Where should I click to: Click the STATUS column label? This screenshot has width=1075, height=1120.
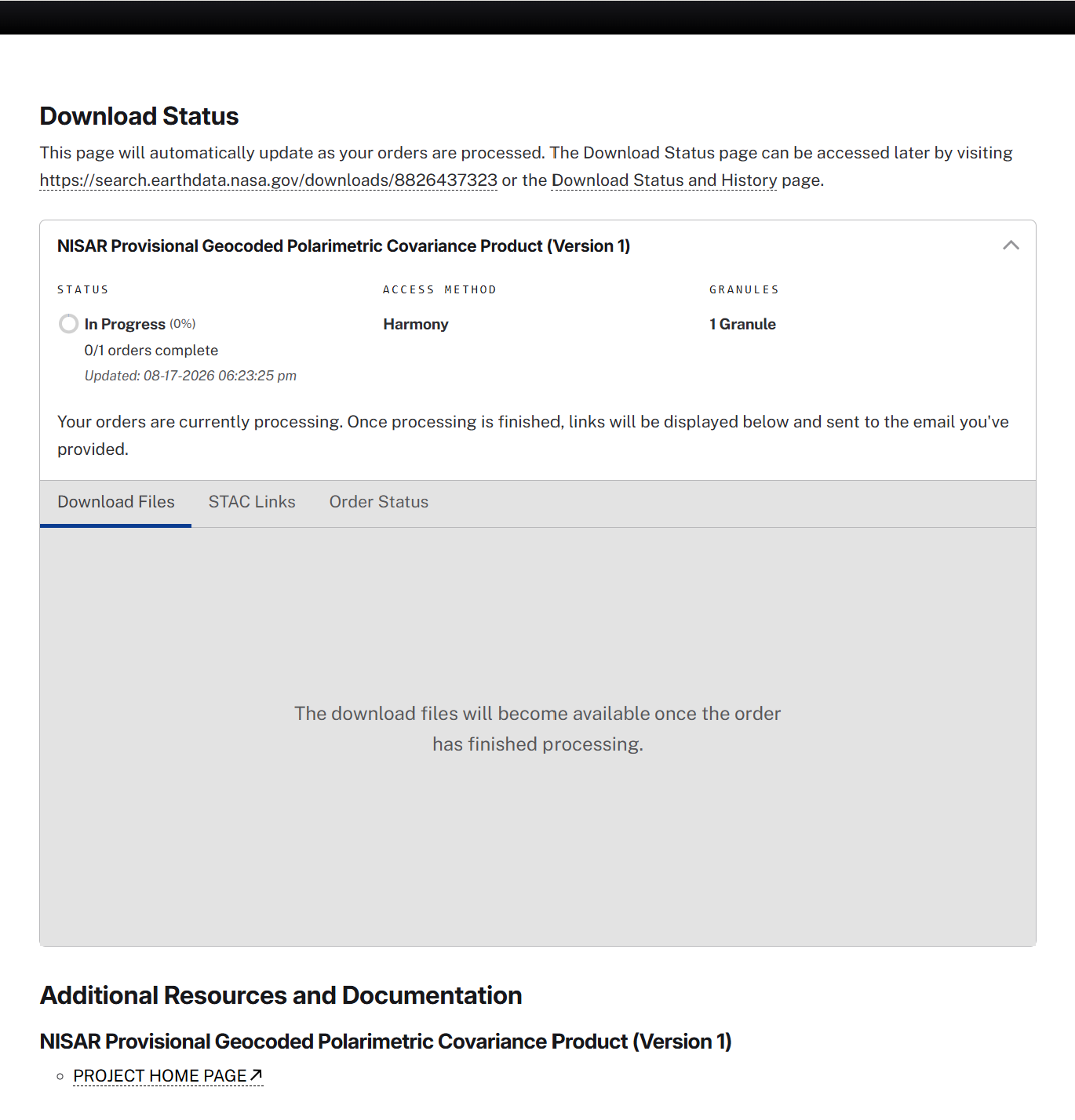click(83, 289)
